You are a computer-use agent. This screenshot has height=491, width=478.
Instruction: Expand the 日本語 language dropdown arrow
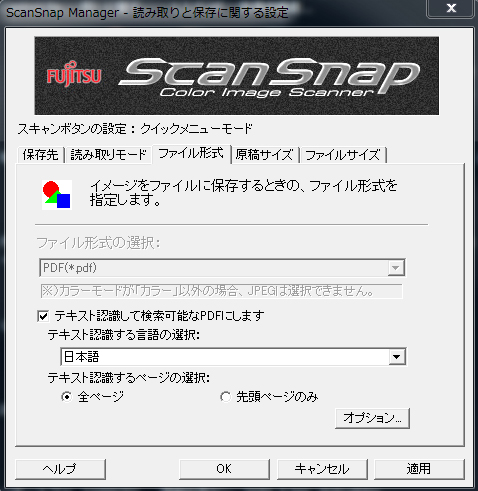coord(397,357)
